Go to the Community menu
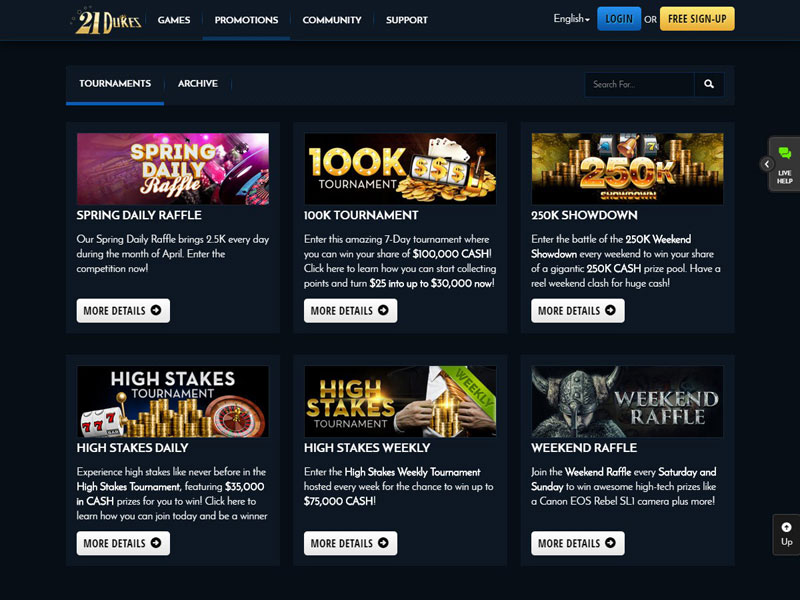Screen dimensions: 800x600 [x=332, y=20]
